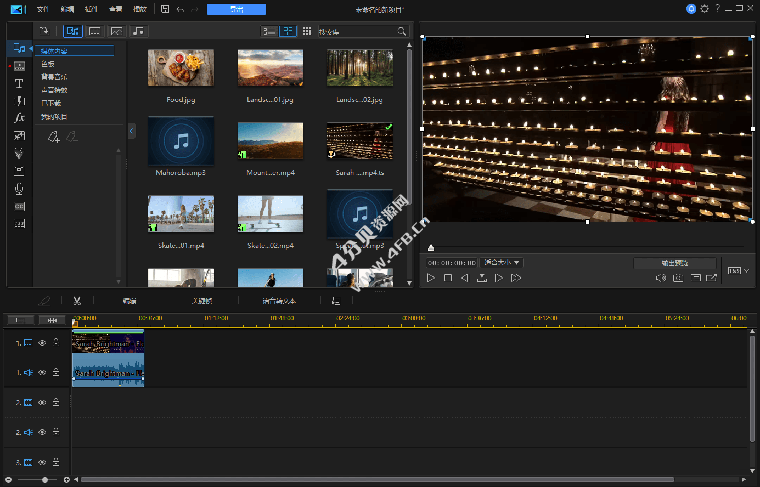
Task: Open the preview fit size dropdown
Action: click(502, 263)
